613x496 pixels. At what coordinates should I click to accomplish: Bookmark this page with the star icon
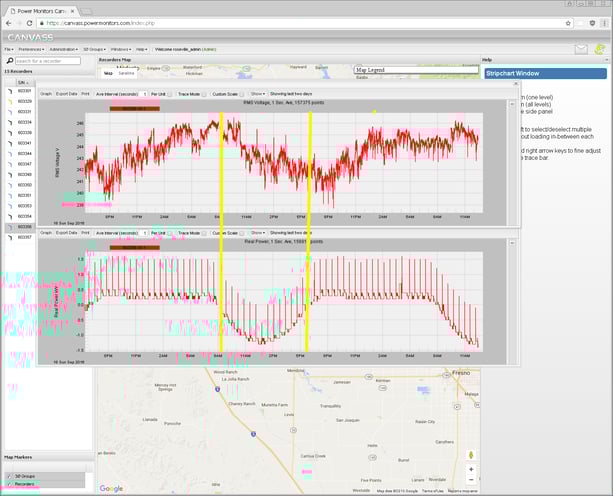point(568,23)
